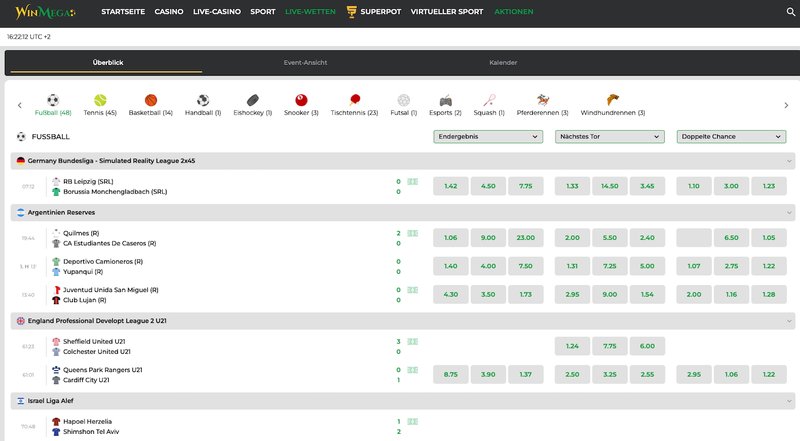Open the Kalender tab

tap(503, 62)
